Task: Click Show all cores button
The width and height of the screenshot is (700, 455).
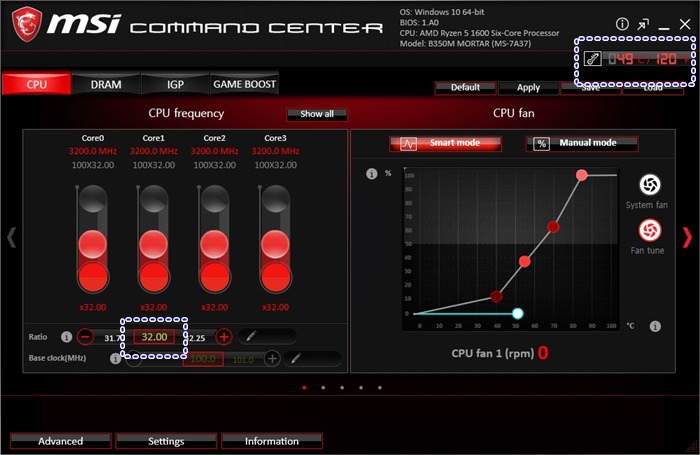Action: tap(317, 114)
